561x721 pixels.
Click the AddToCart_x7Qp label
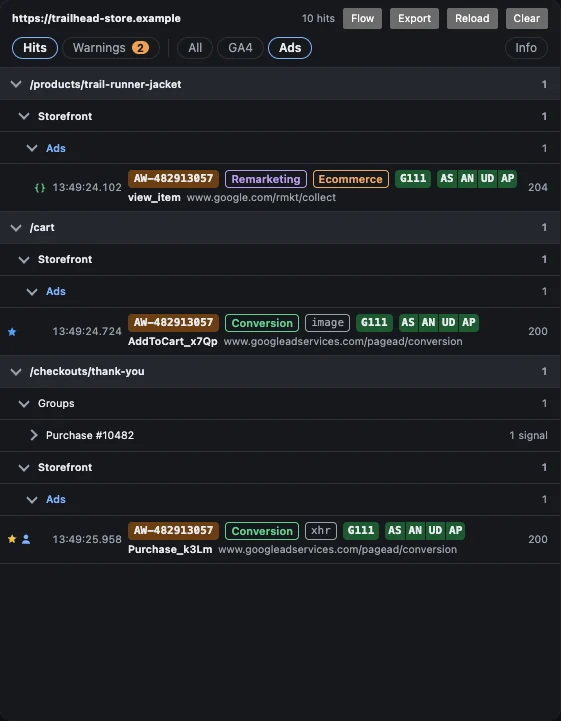[173, 342]
